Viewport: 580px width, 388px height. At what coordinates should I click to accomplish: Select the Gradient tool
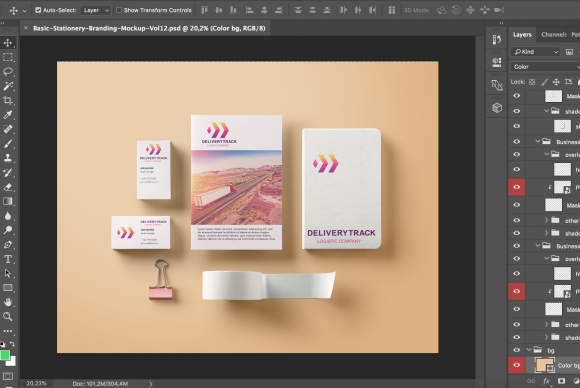(x=8, y=201)
